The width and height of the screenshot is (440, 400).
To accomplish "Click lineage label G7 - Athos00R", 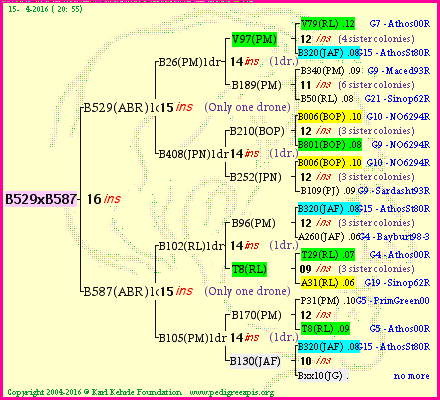I will [x=400, y=24].
